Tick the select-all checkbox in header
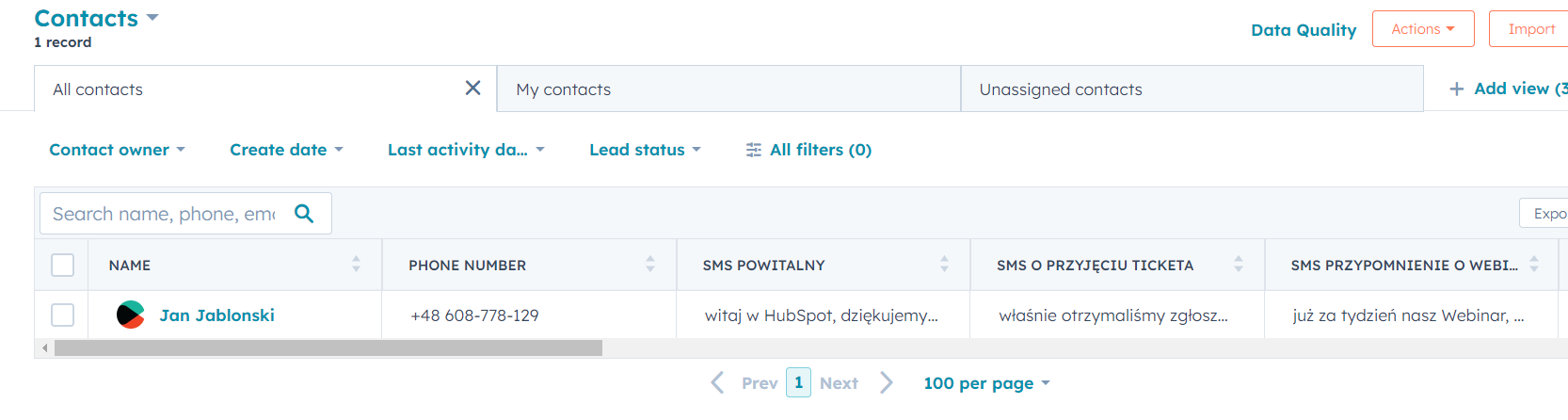1568x420 pixels. (62, 265)
